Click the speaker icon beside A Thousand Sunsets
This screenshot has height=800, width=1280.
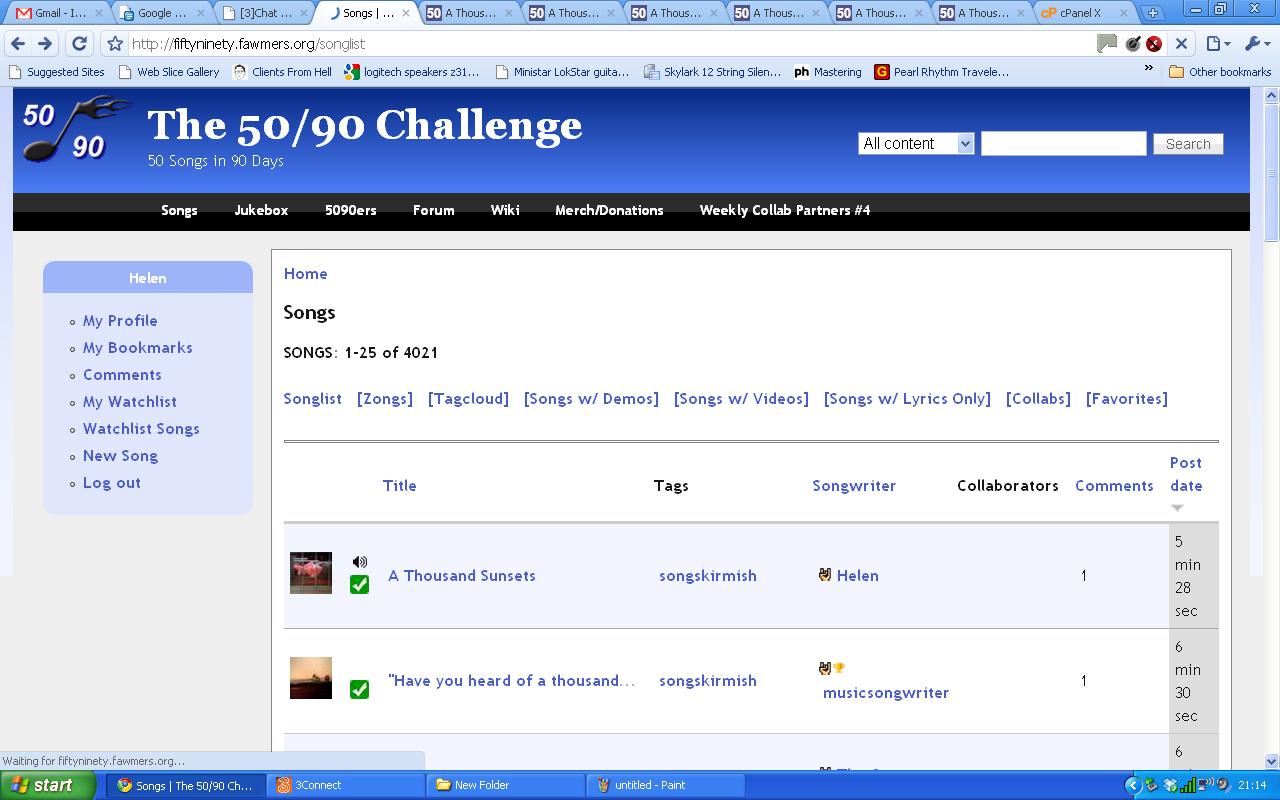(359, 562)
